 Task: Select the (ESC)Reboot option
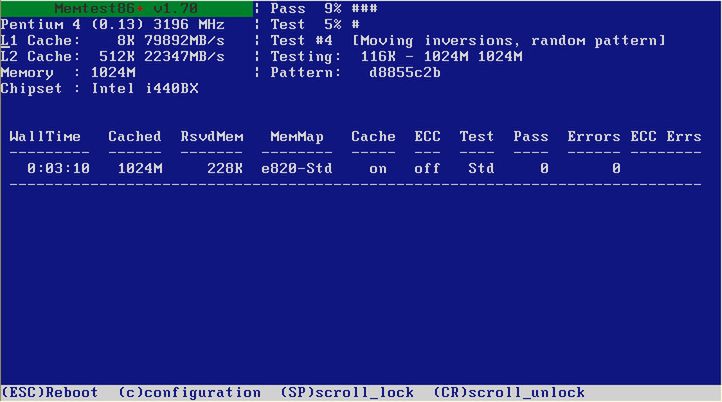[50, 392]
